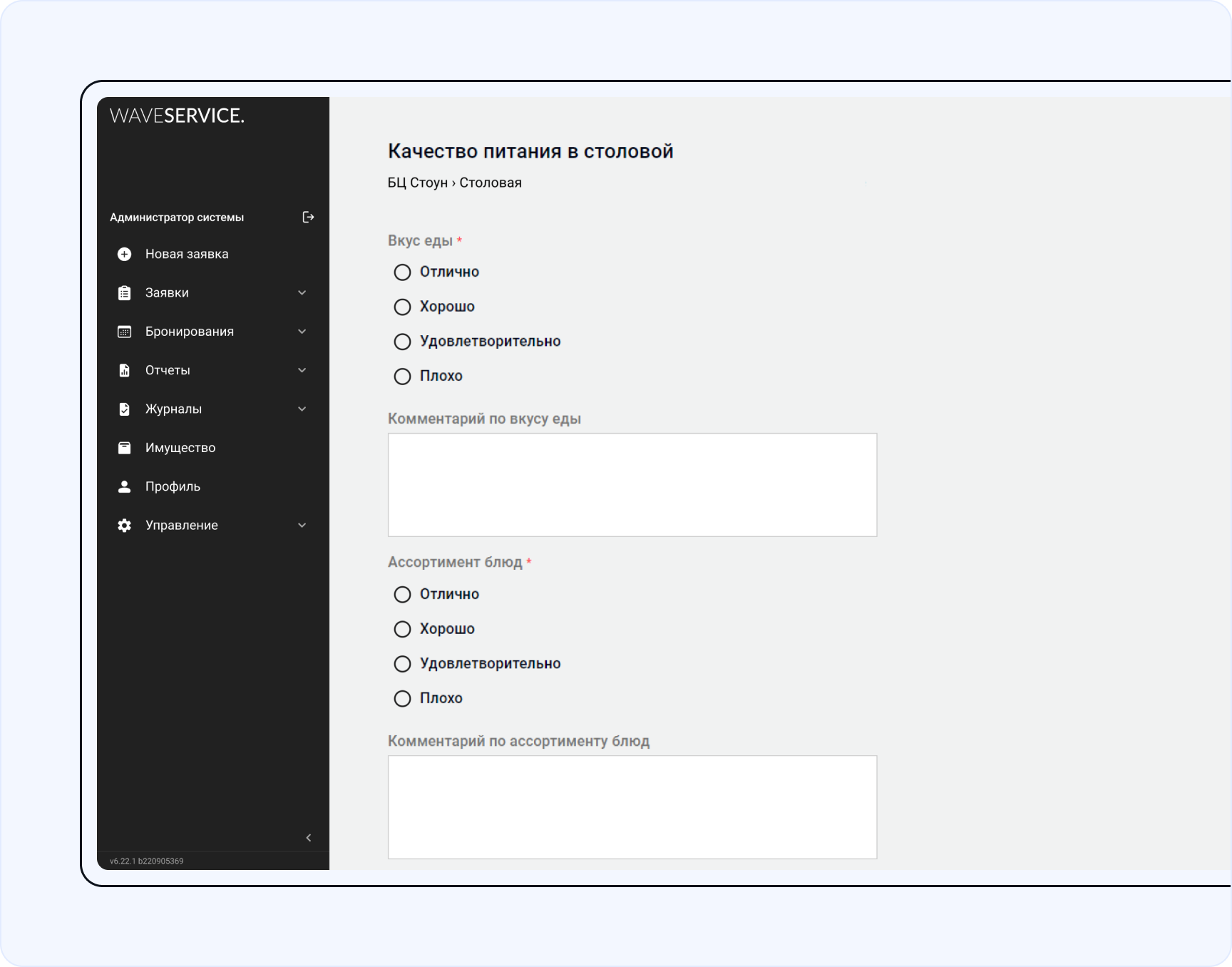Expand the Отчеты submenu chevron

(x=302, y=370)
